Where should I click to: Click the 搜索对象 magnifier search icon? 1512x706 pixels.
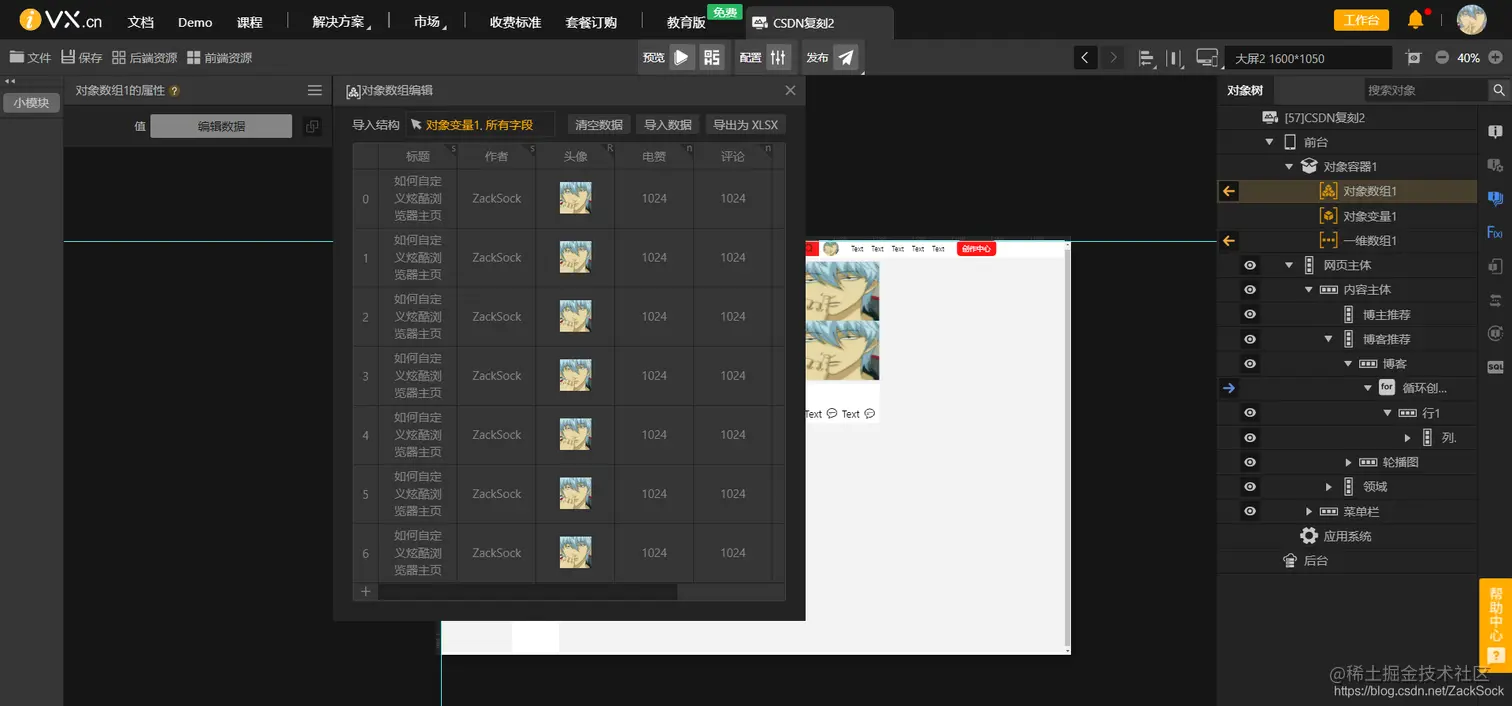(1499, 90)
